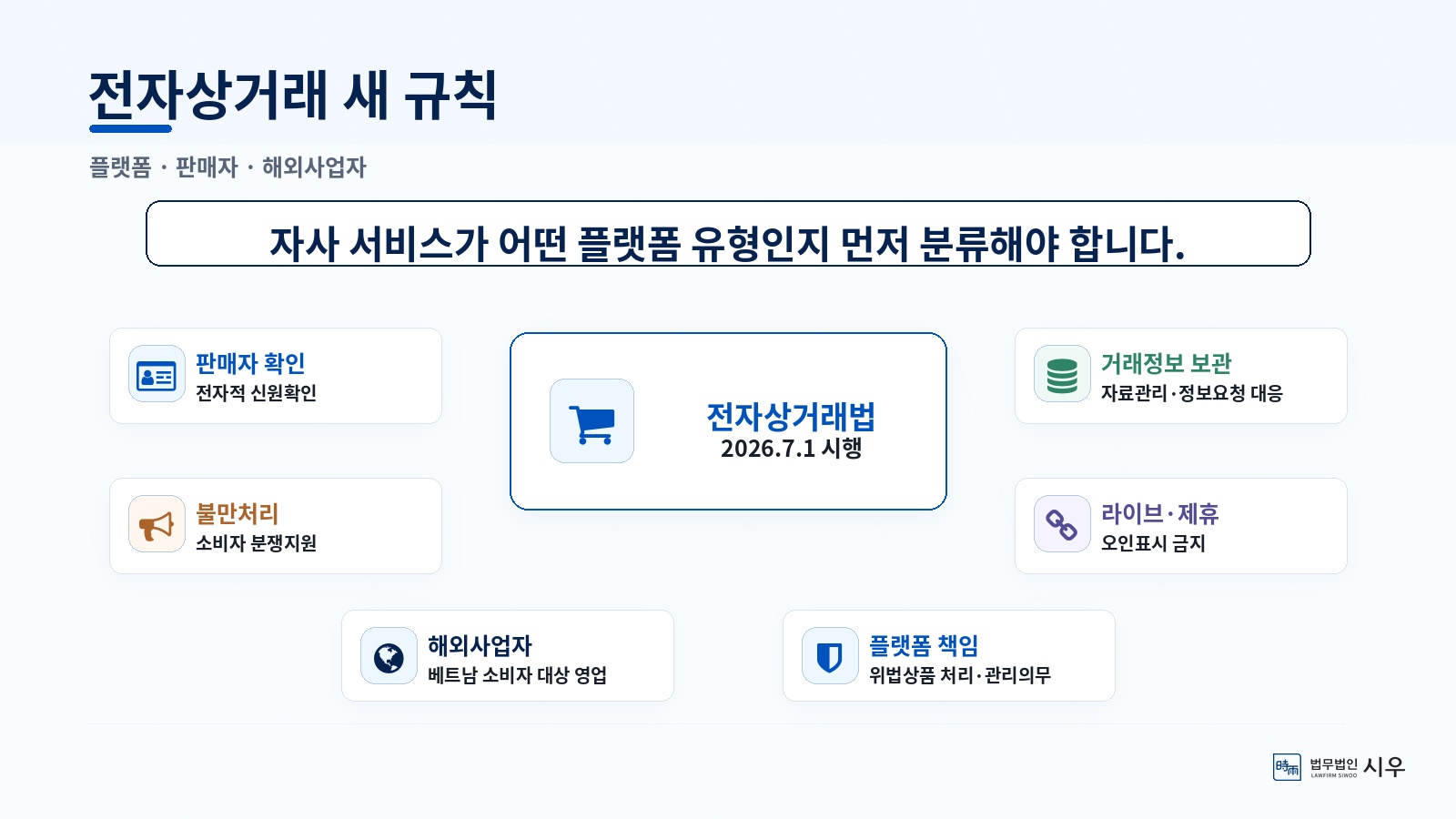This screenshot has width=1456, height=819.
Task: Click the megaphone icon for 불만처리
Action: point(157,524)
